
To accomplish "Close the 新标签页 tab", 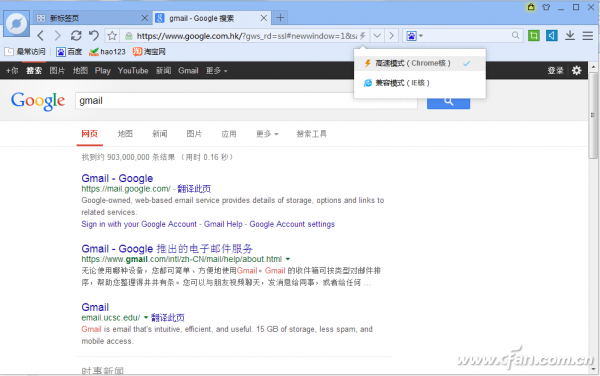I will pos(145,18).
